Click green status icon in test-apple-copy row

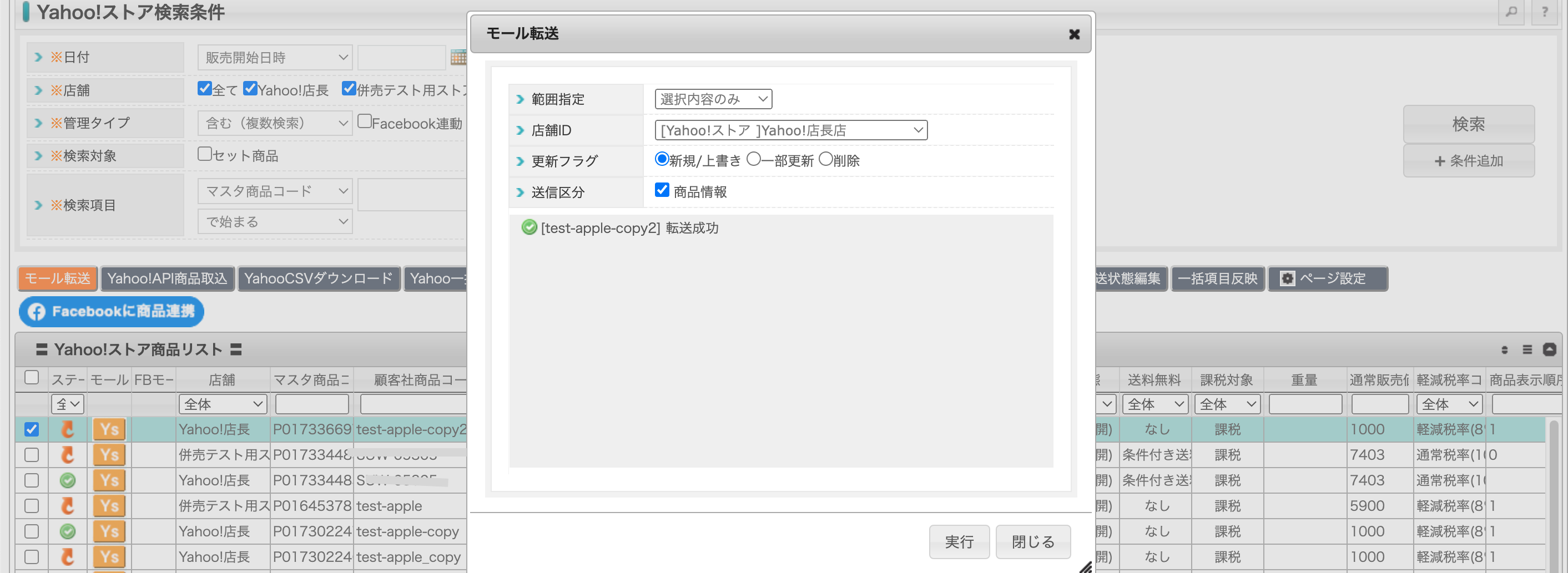(x=68, y=531)
